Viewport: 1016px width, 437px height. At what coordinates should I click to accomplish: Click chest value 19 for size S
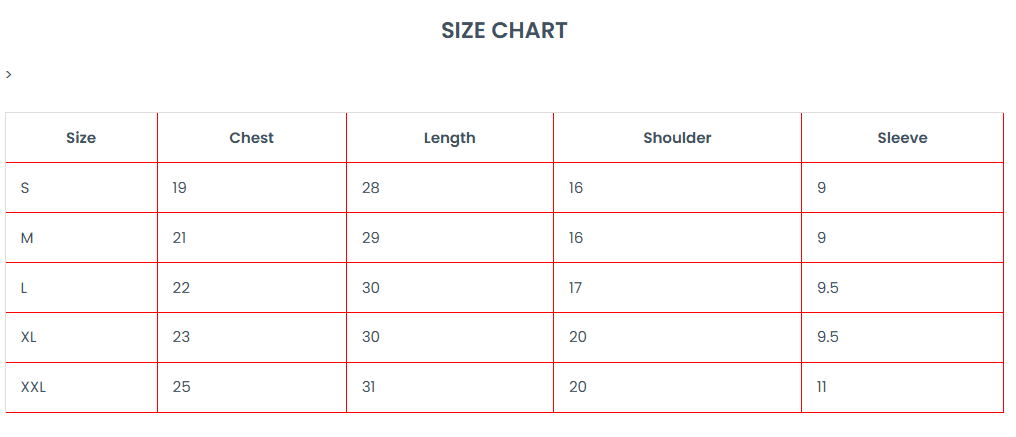[x=179, y=188]
